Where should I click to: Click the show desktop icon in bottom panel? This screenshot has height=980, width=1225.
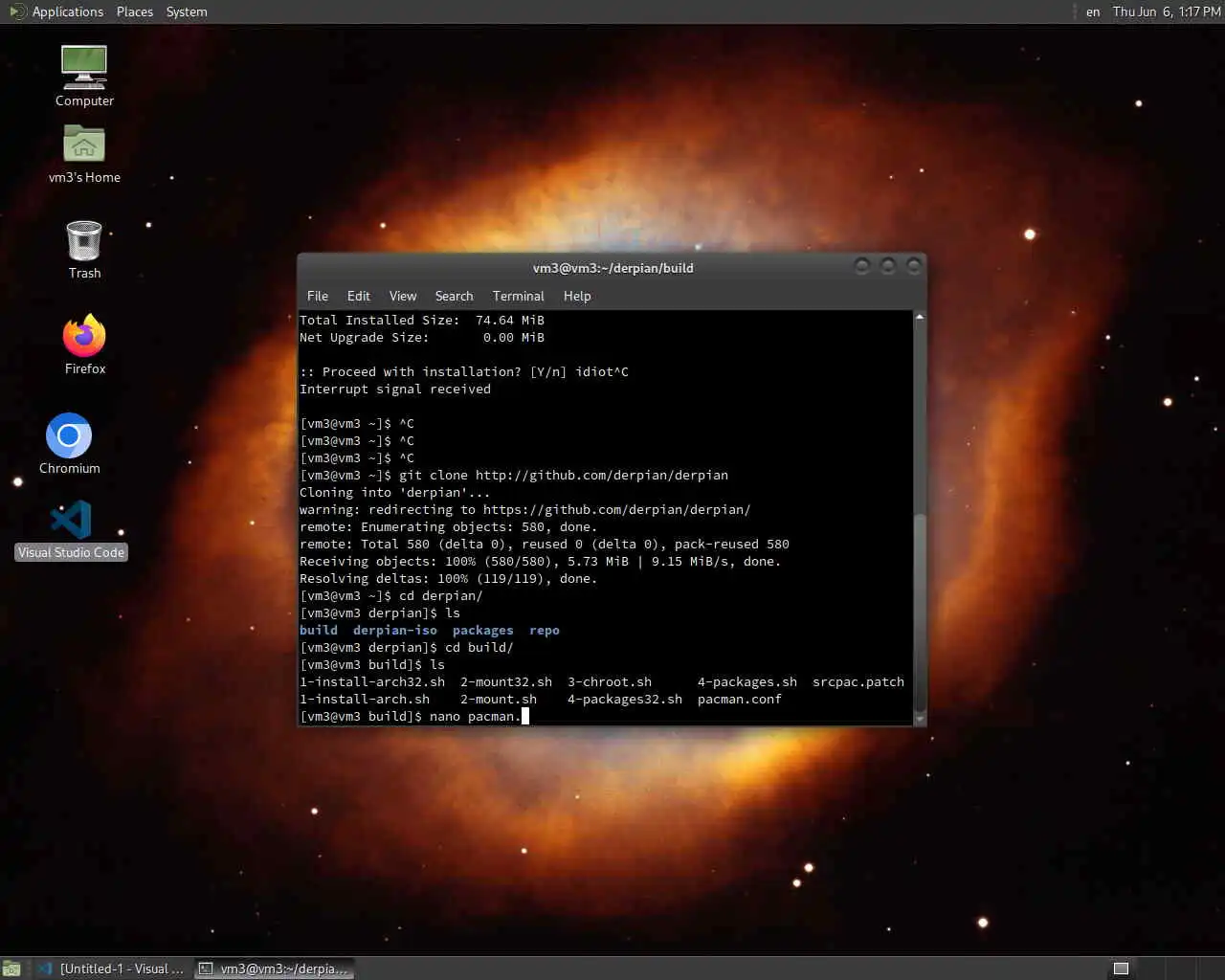(x=11, y=969)
